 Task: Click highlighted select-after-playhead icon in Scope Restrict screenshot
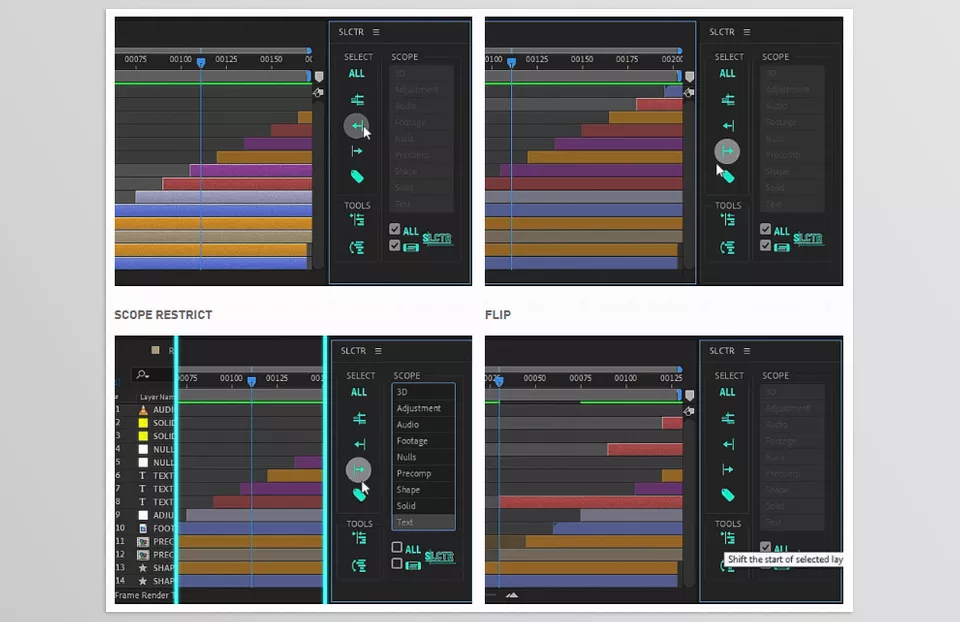coord(359,470)
